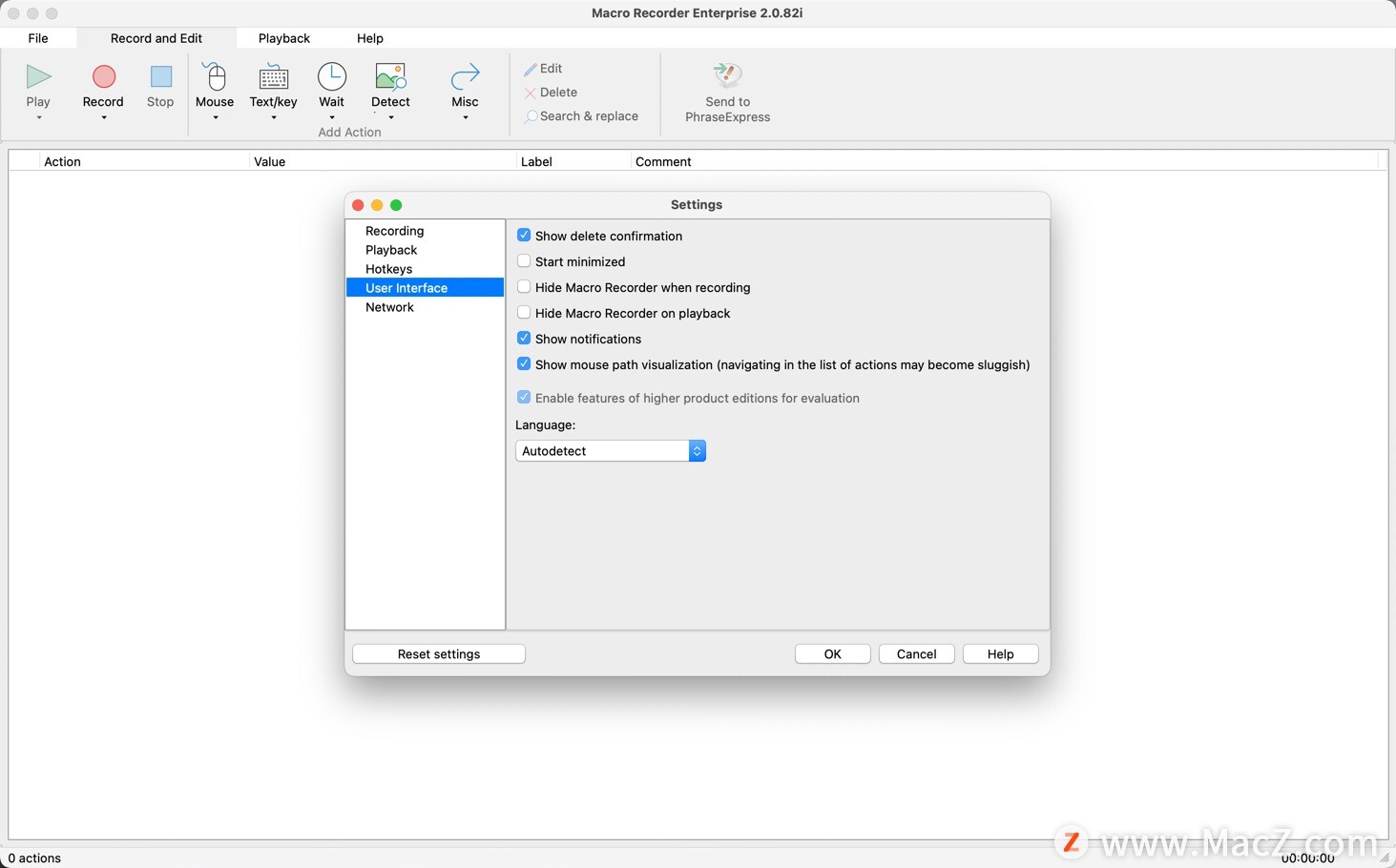The image size is (1396, 868).
Task: Click the green Play icon
Action: click(38, 77)
